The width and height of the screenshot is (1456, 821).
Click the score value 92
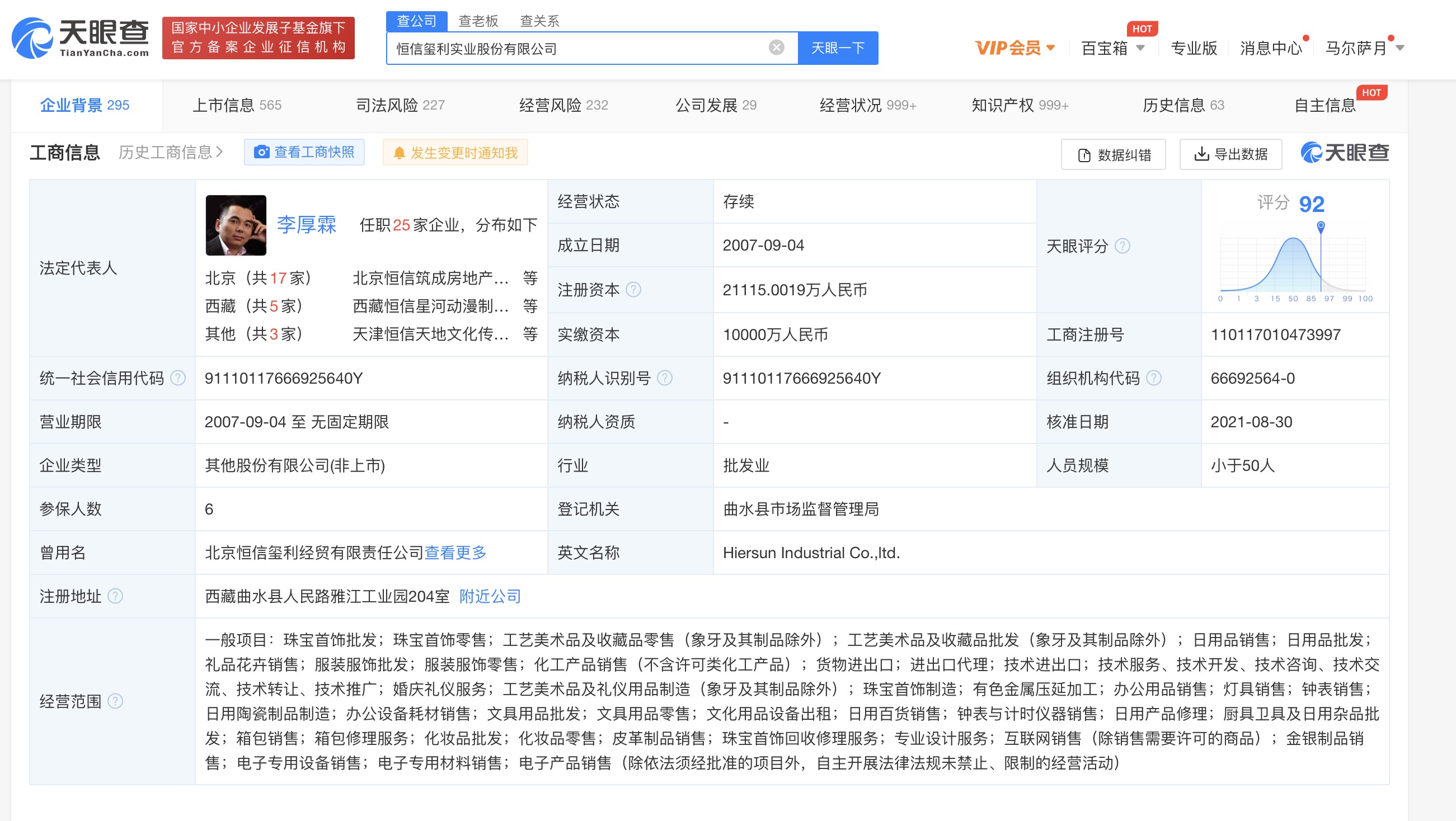click(1311, 204)
